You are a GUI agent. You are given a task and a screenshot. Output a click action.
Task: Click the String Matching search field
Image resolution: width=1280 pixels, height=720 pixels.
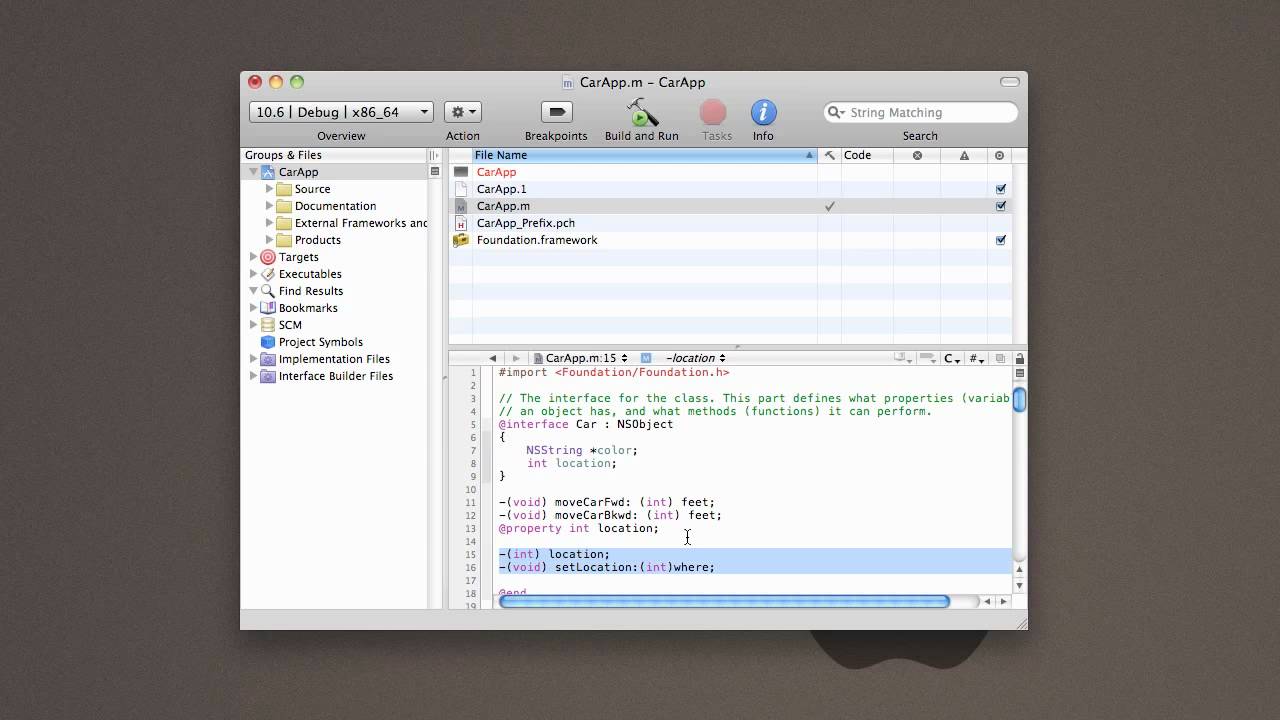coord(920,112)
